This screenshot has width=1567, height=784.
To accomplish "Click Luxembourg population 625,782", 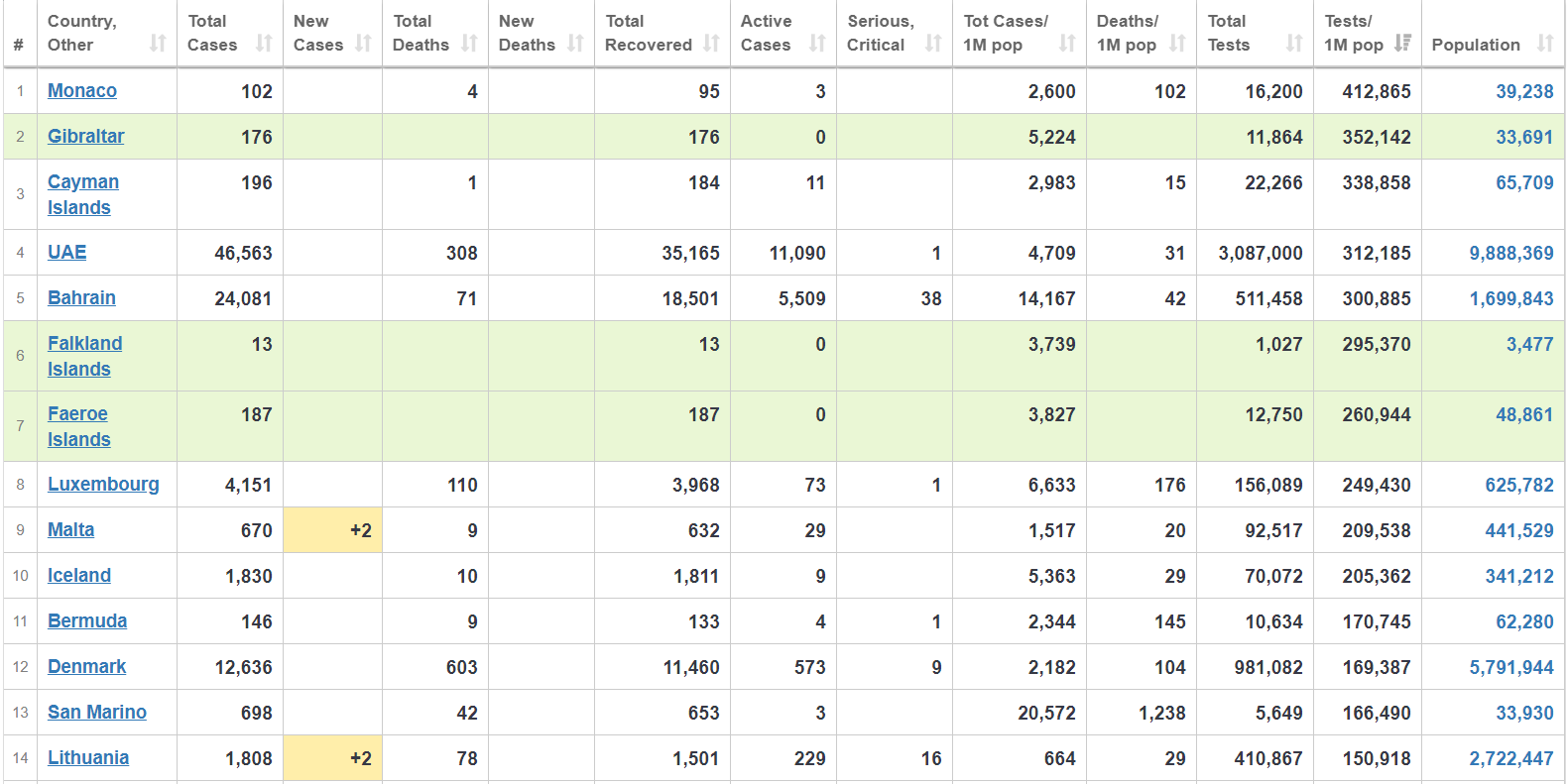I will click(x=1519, y=485).
